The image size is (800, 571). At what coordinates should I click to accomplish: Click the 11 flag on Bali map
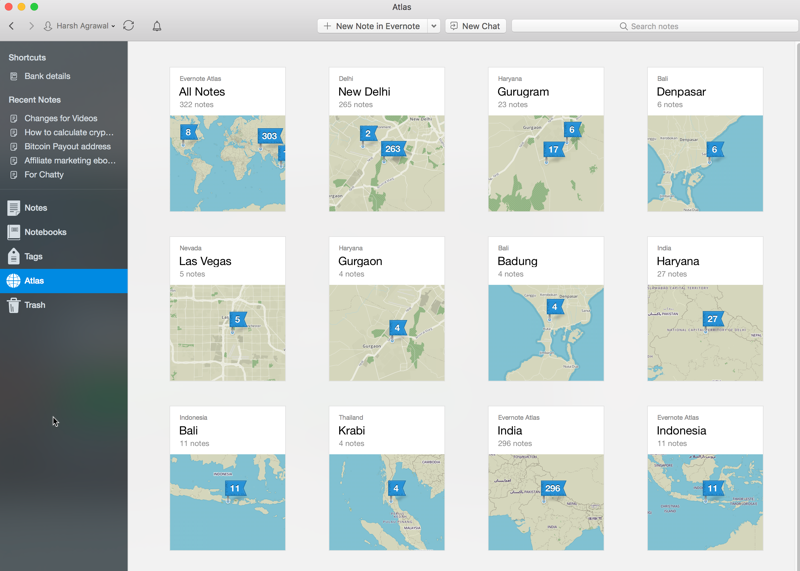pos(235,488)
